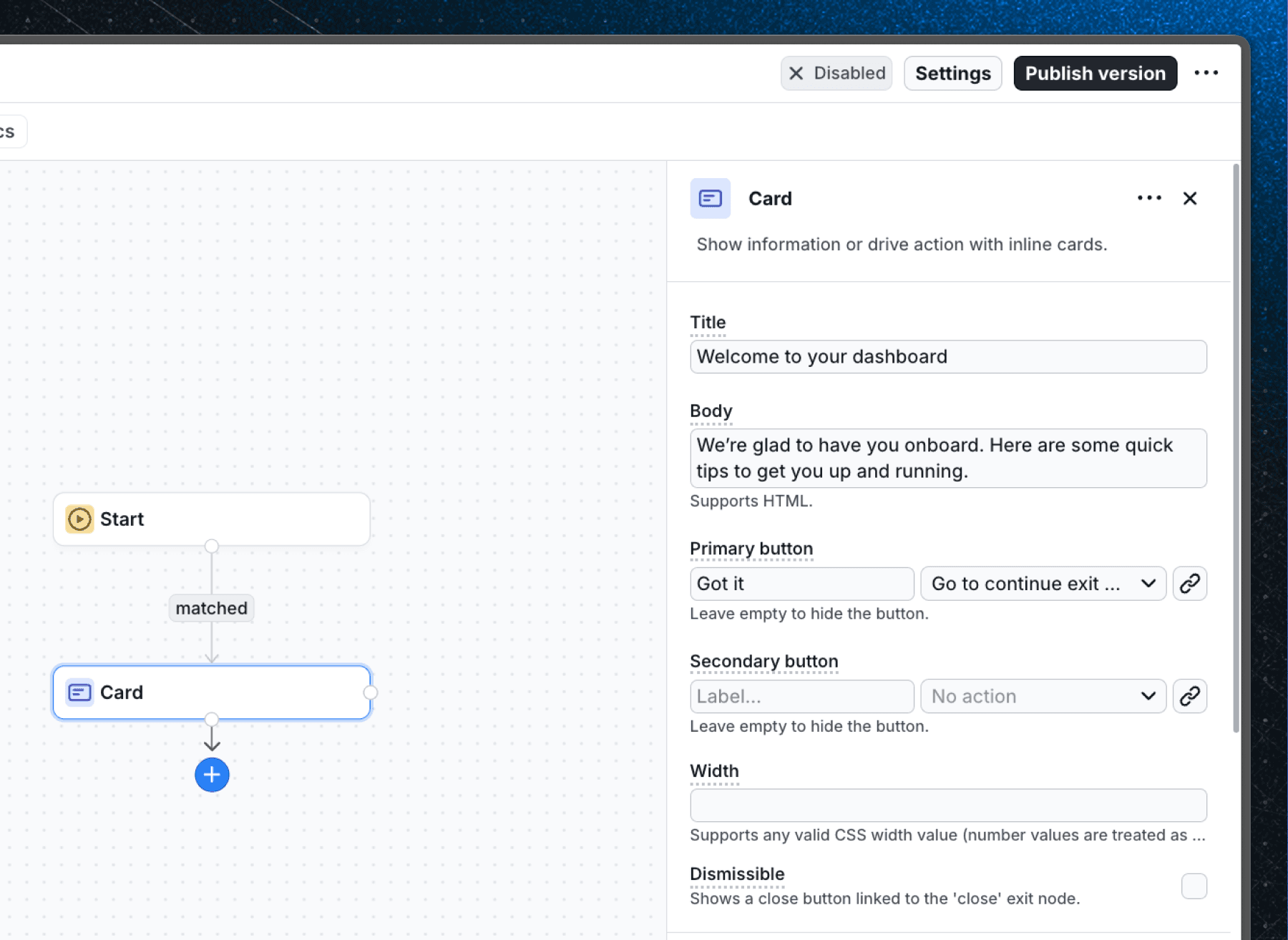Image resolution: width=1288 pixels, height=940 pixels.
Task: Open the top toolbar more options menu
Action: pyautogui.click(x=1206, y=73)
